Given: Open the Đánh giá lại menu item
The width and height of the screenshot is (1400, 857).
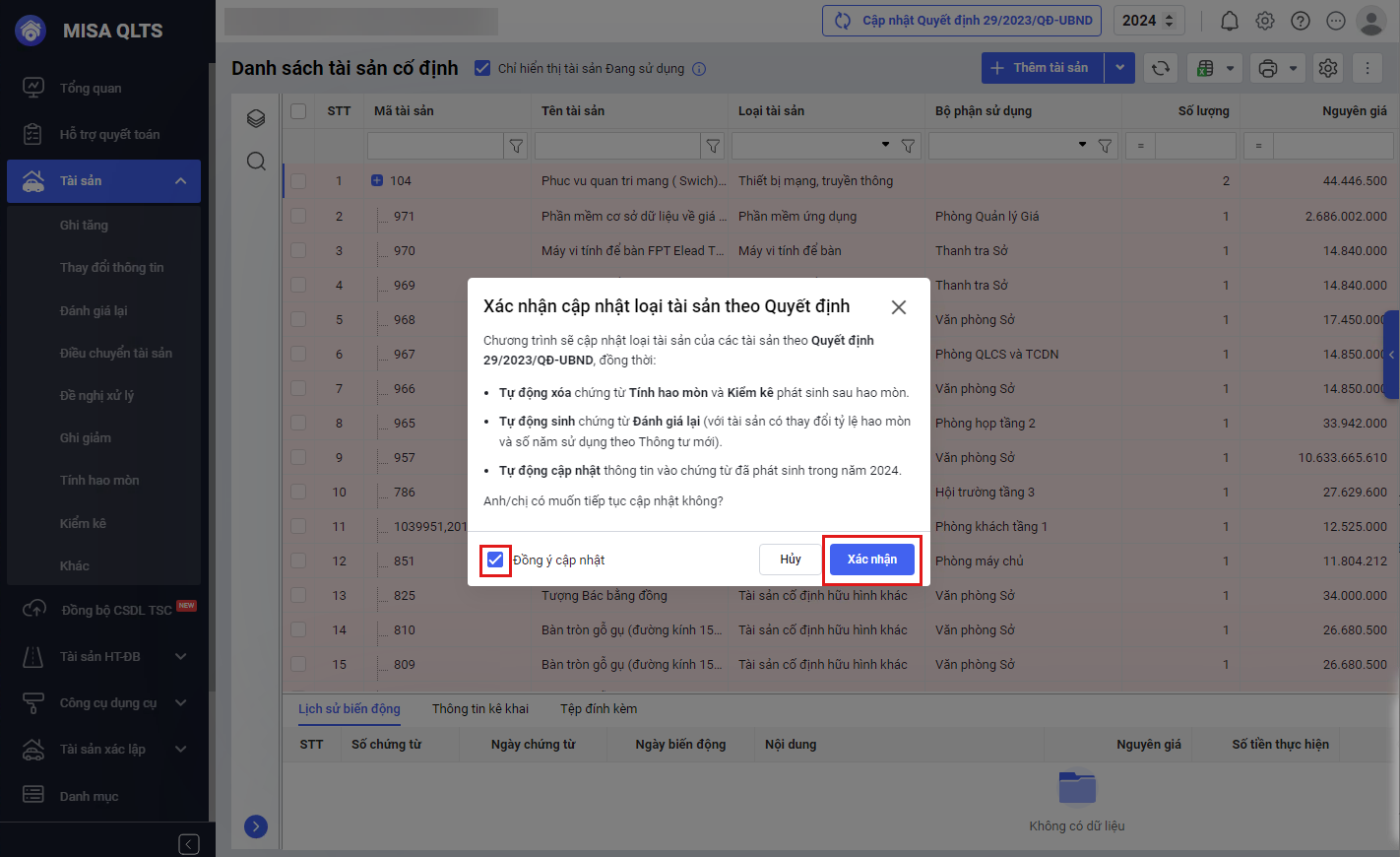Looking at the screenshot, I should click(94, 310).
